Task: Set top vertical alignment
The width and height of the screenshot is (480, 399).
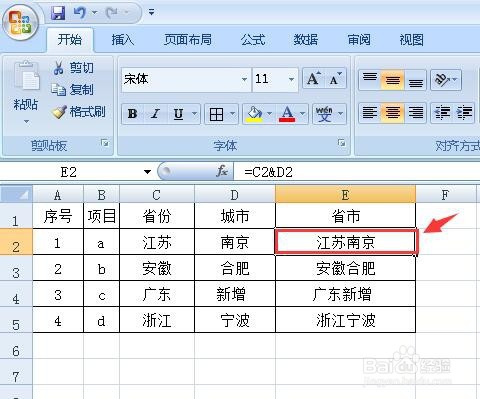Action: coord(370,80)
